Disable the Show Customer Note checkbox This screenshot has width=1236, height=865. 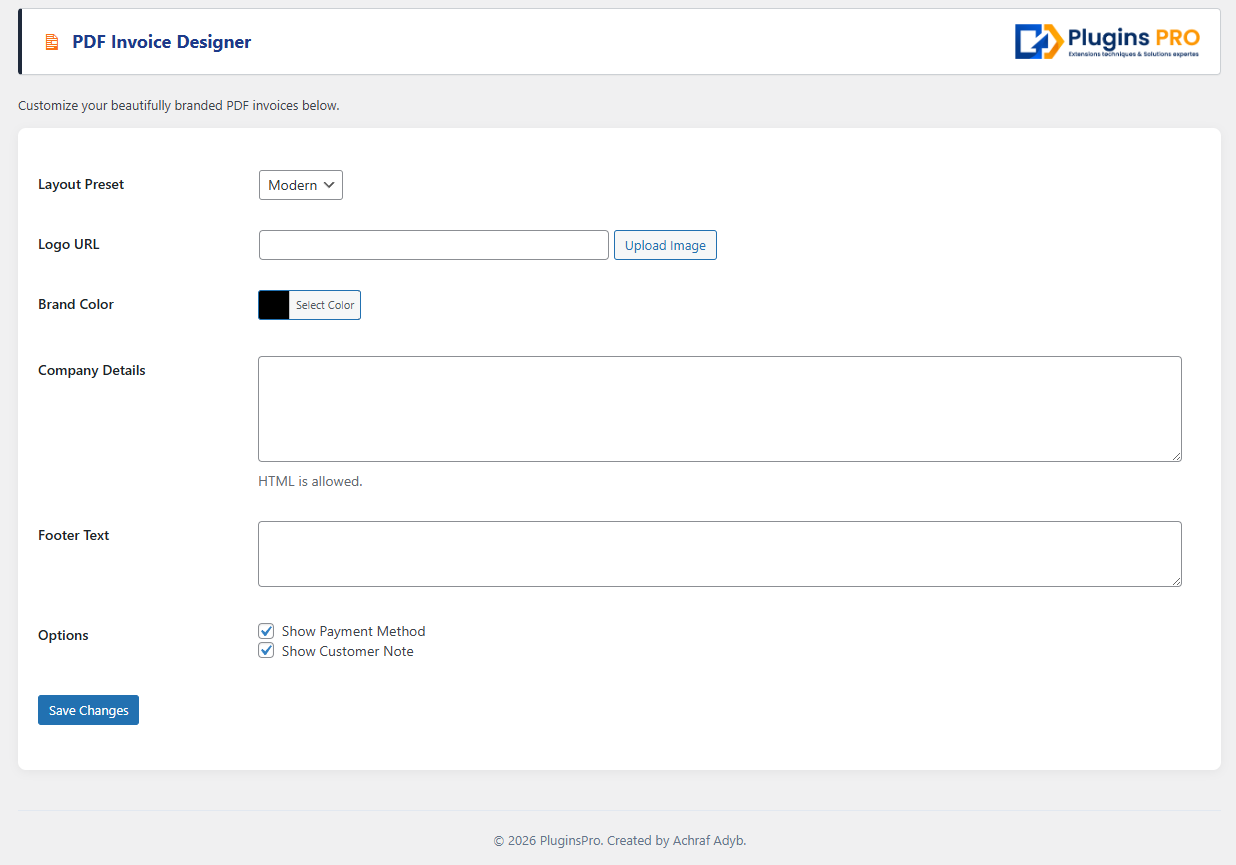pos(266,651)
